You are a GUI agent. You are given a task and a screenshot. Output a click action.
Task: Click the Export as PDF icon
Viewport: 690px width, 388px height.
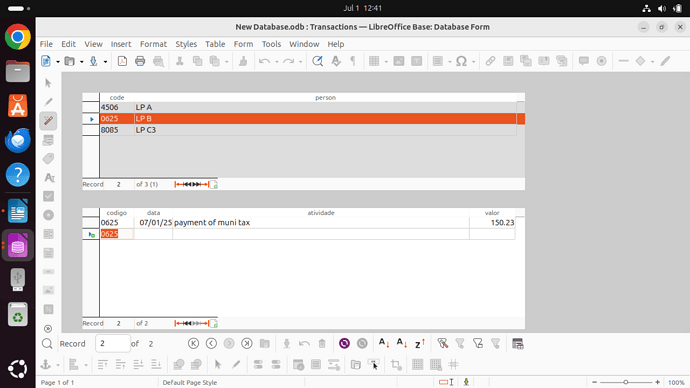(x=122, y=61)
